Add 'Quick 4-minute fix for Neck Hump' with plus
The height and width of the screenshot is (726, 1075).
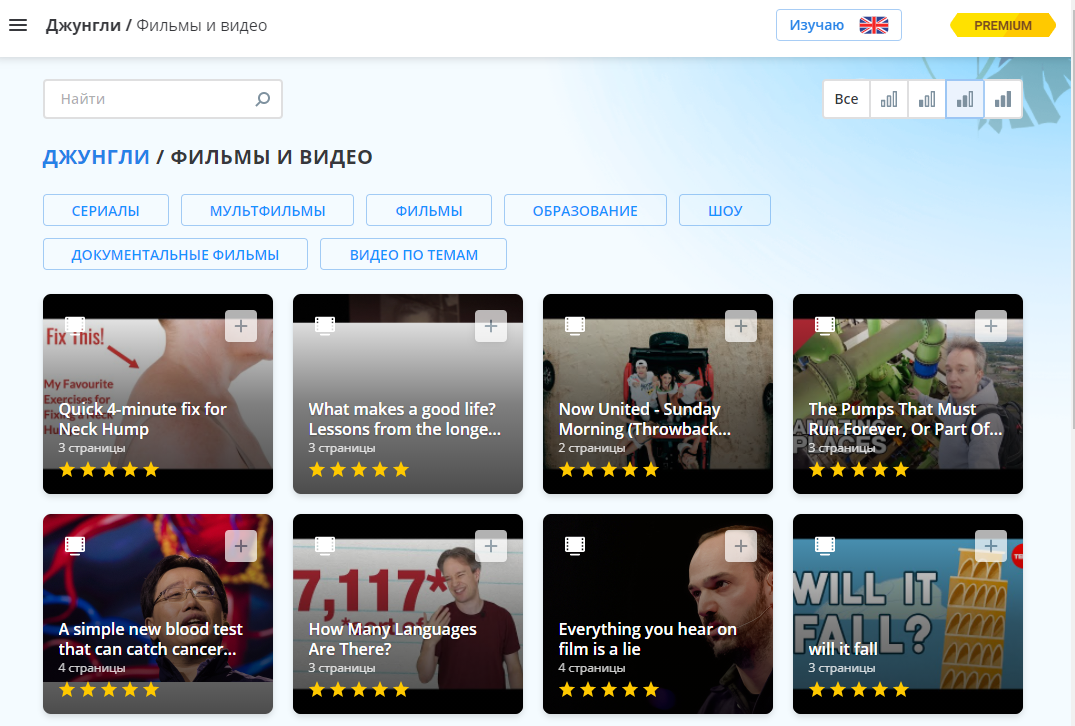[x=241, y=326]
